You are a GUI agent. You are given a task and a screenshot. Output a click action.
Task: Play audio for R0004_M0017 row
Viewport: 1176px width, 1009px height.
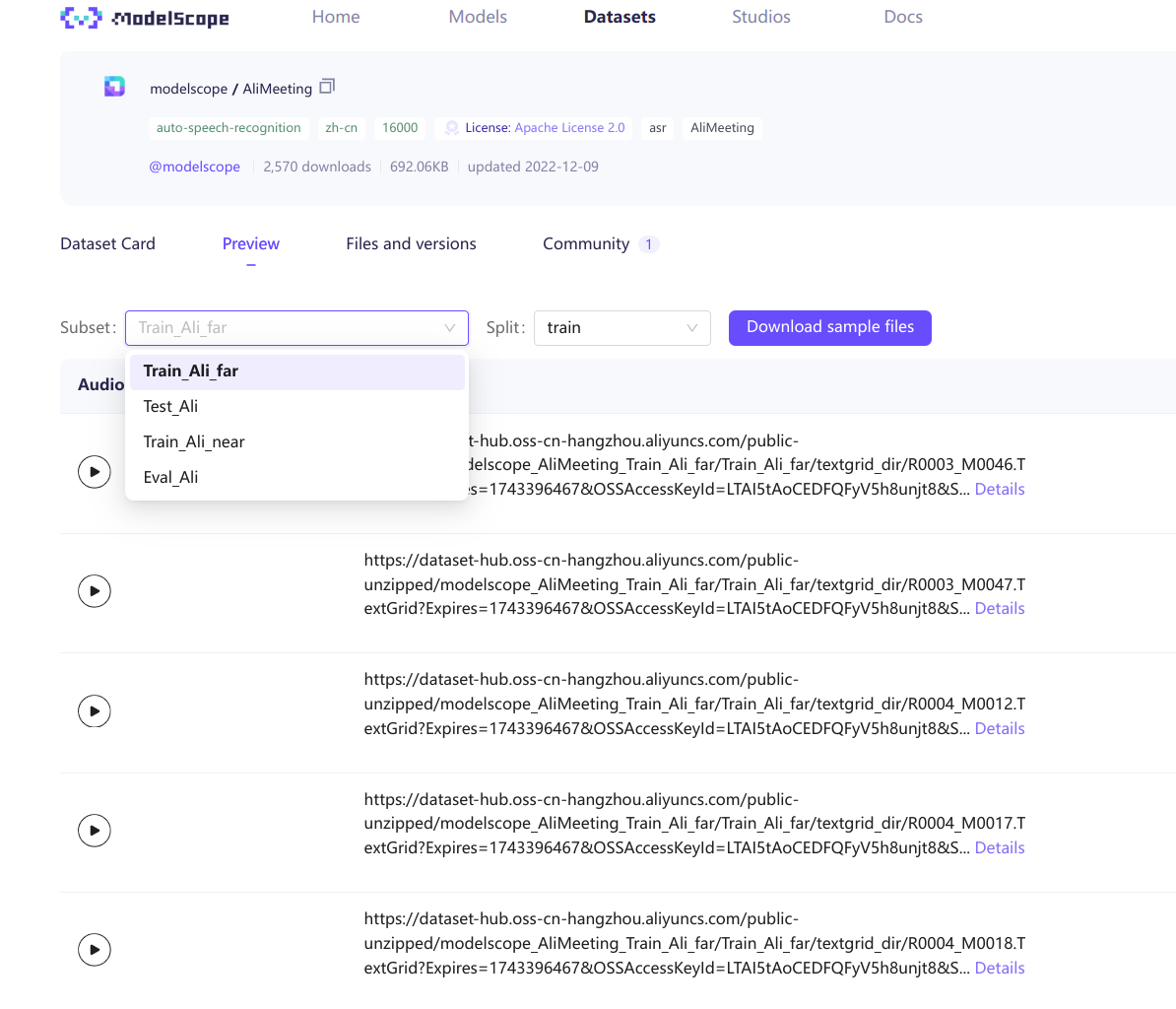pos(95,831)
